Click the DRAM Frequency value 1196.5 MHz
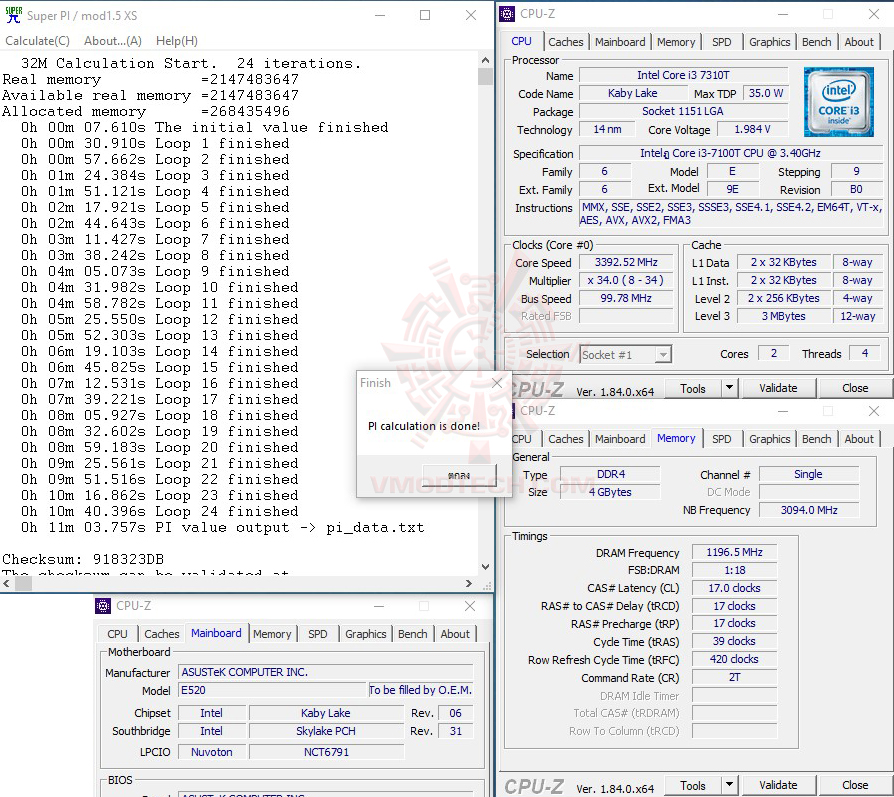894x797 pixels. point(734,552)
